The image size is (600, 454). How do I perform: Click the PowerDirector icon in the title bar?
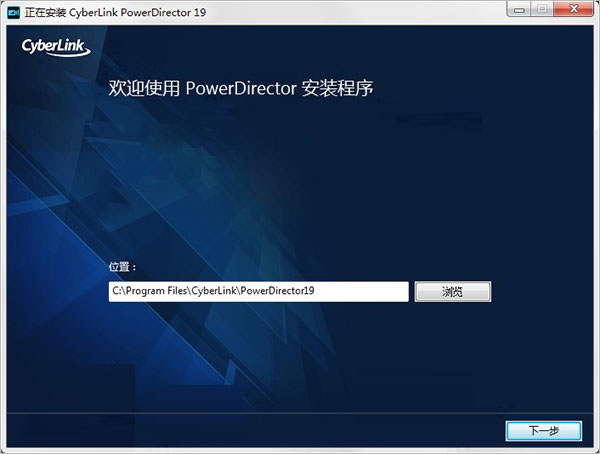[13, 13]
